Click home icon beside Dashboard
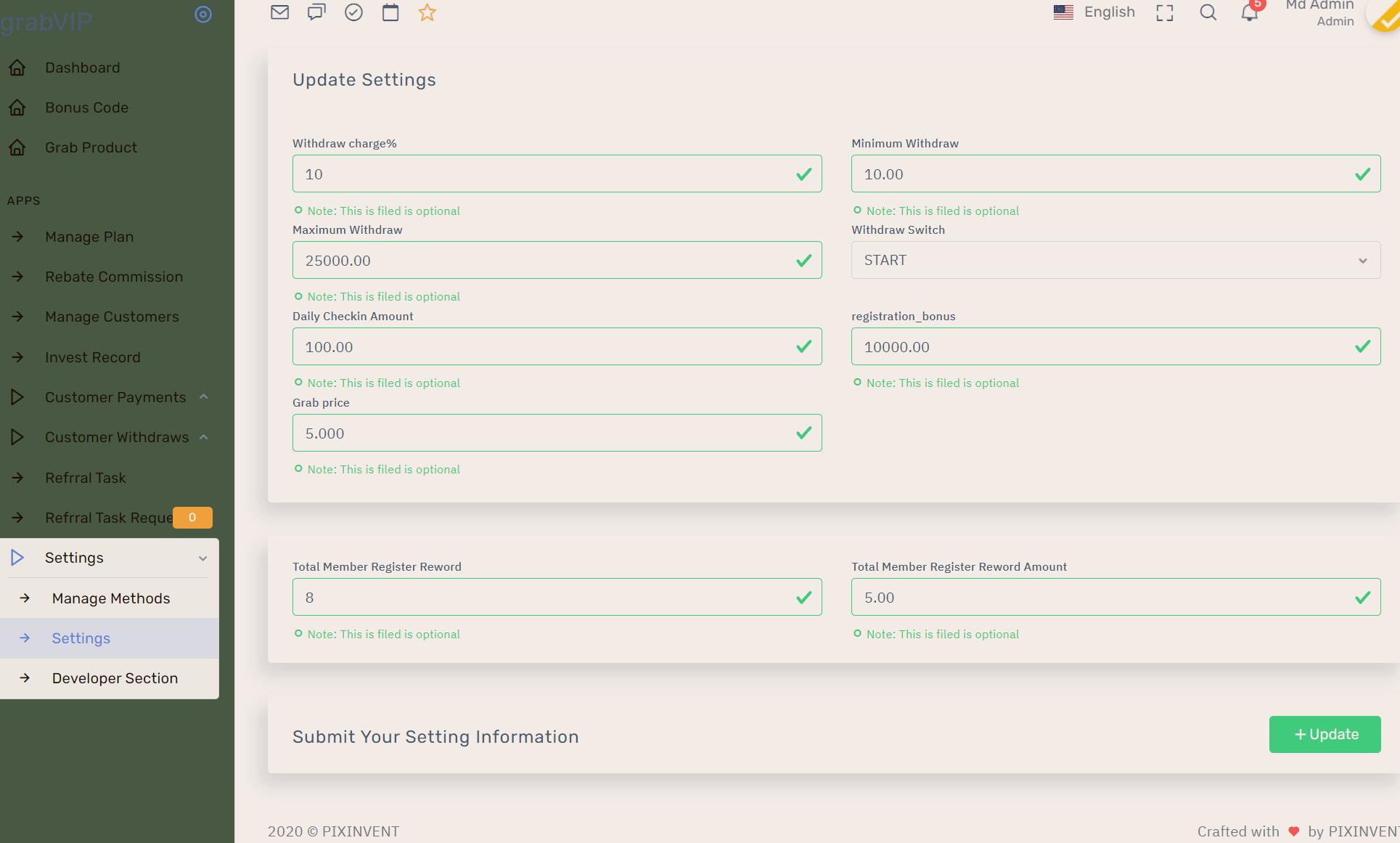The image size is (1400, 843). click(x=17, y=68)
